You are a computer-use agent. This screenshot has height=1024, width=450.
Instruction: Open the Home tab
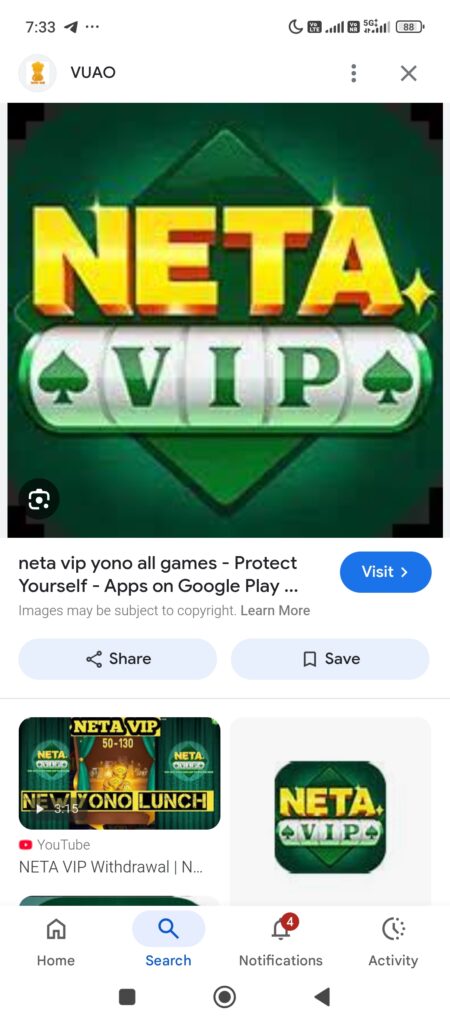(56, 941)
